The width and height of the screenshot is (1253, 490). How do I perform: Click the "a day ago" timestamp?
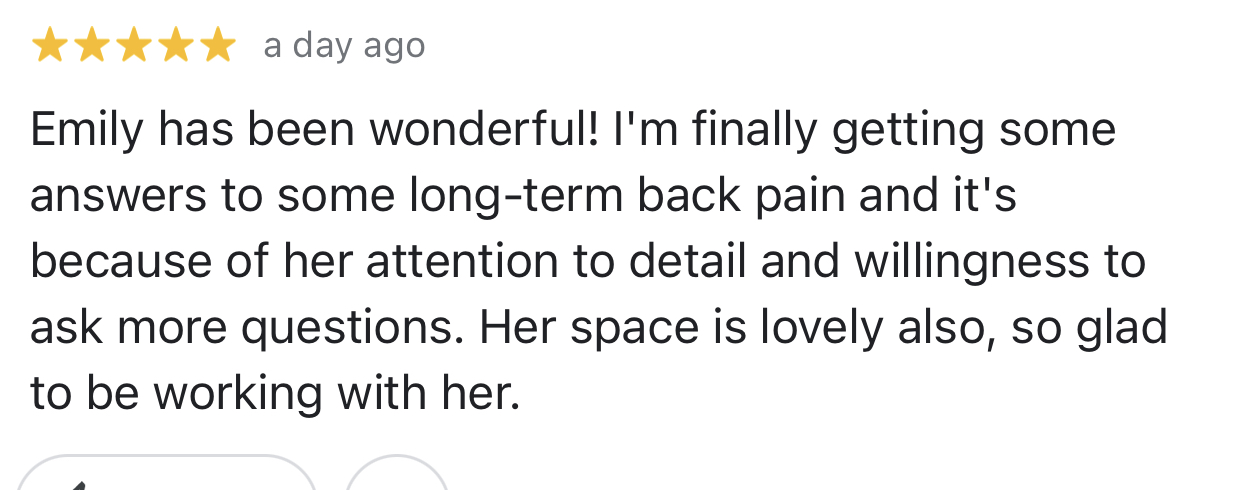tap(345, 46)
